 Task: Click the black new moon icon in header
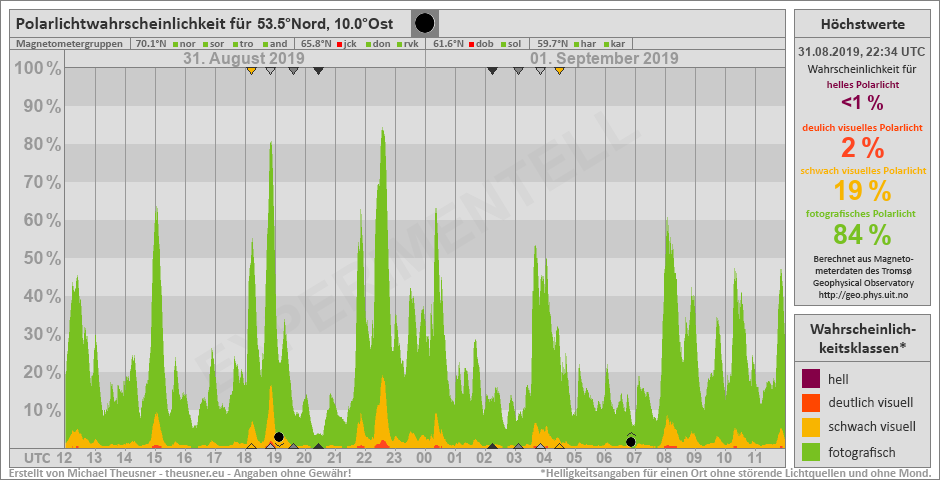coord(425,23)
